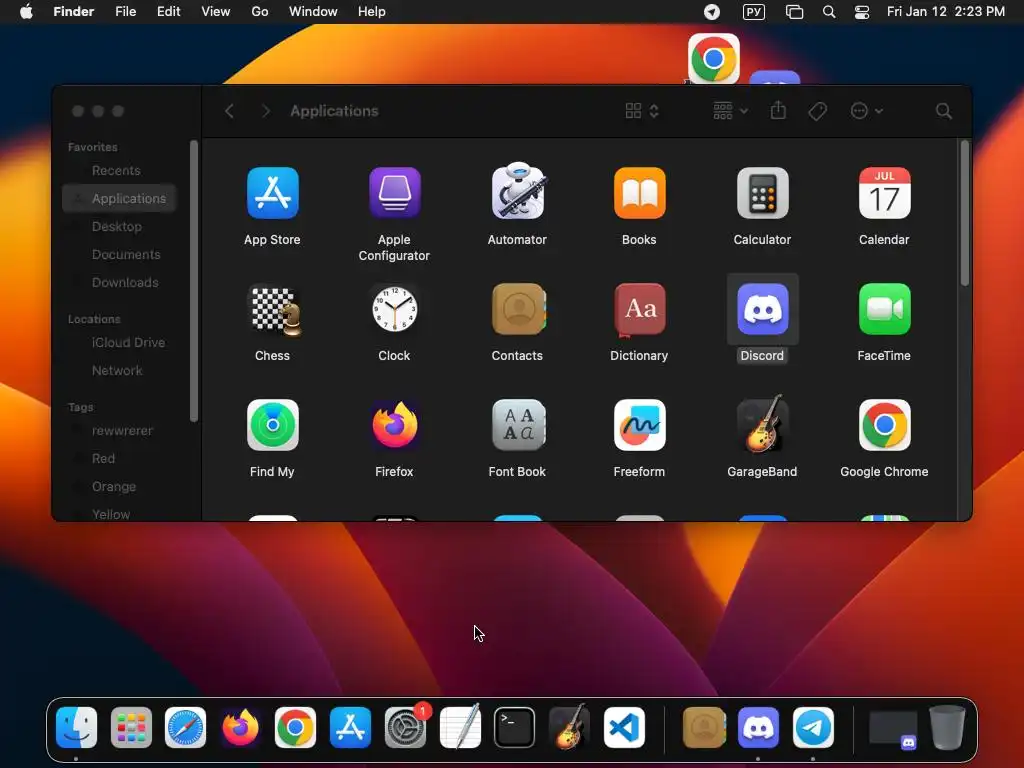Select the Contacts app in Finder window

coord(518,309)
